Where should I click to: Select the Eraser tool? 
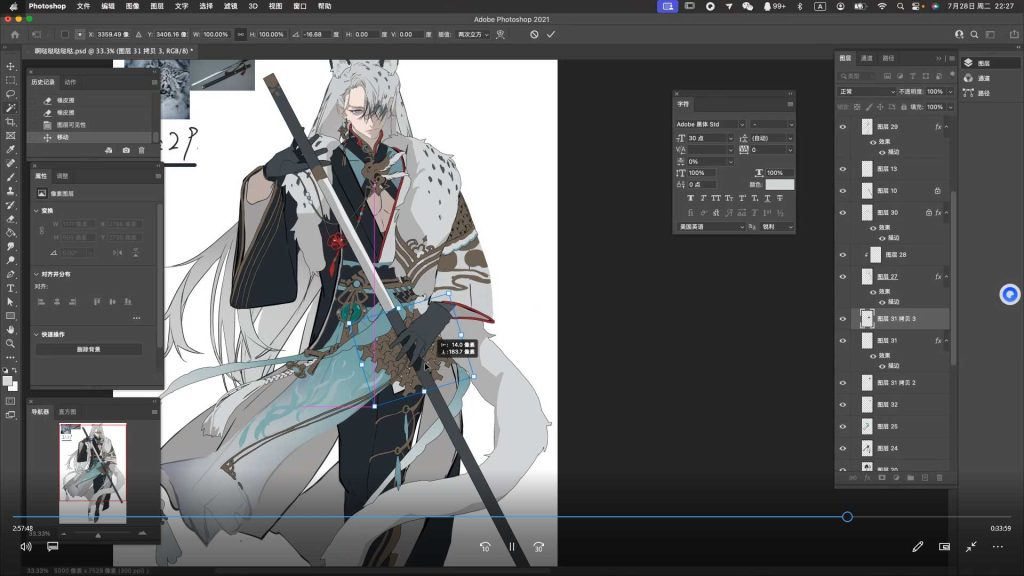pos(10,219)
